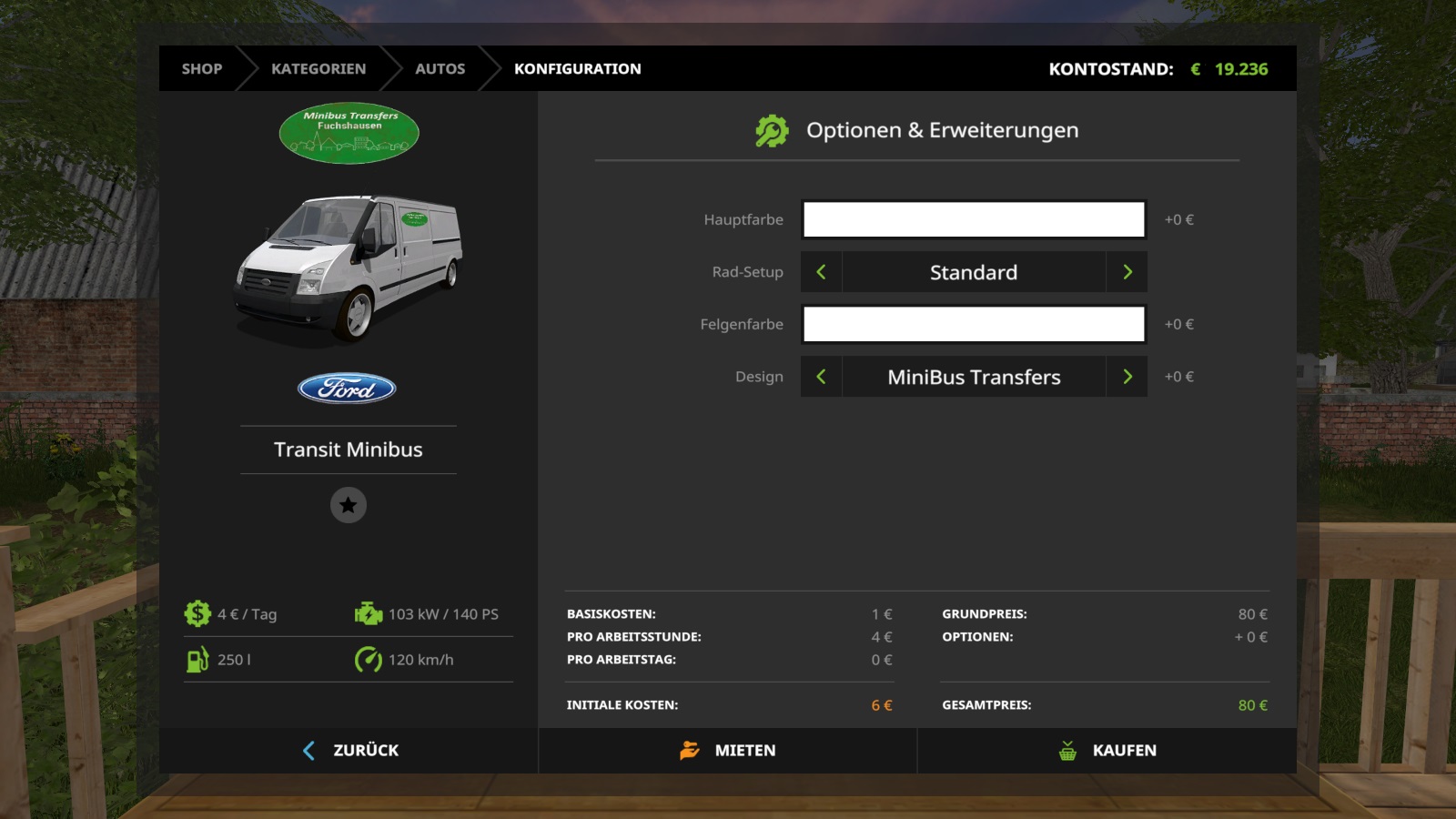Screen dimensions: 1456x819
Task: Click the fuel pump capacity icon
Action: [x=197, y=660]
